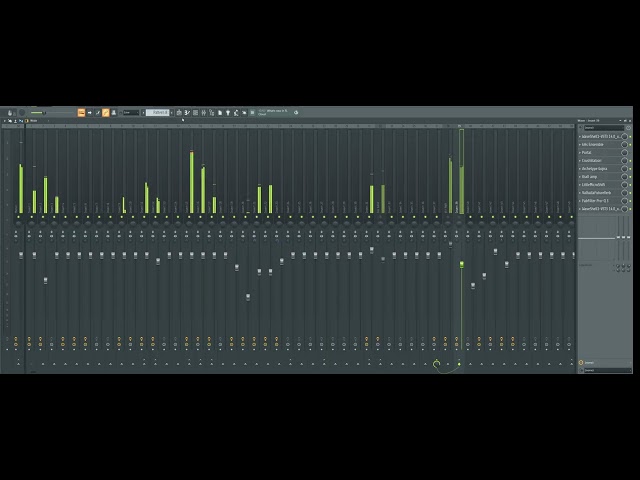Open the mixer input source dropdown
Viewport: 640px width, 480px height.
pyautogui.click(x=604, y=128)
